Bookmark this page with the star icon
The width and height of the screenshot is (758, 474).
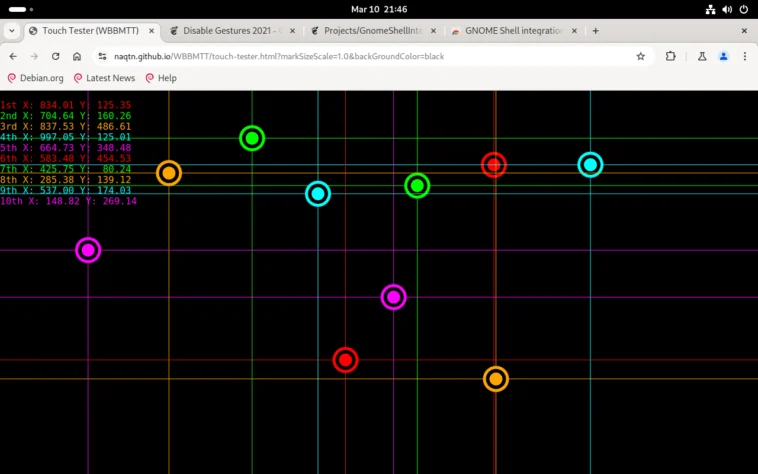(x=641, y=57)
